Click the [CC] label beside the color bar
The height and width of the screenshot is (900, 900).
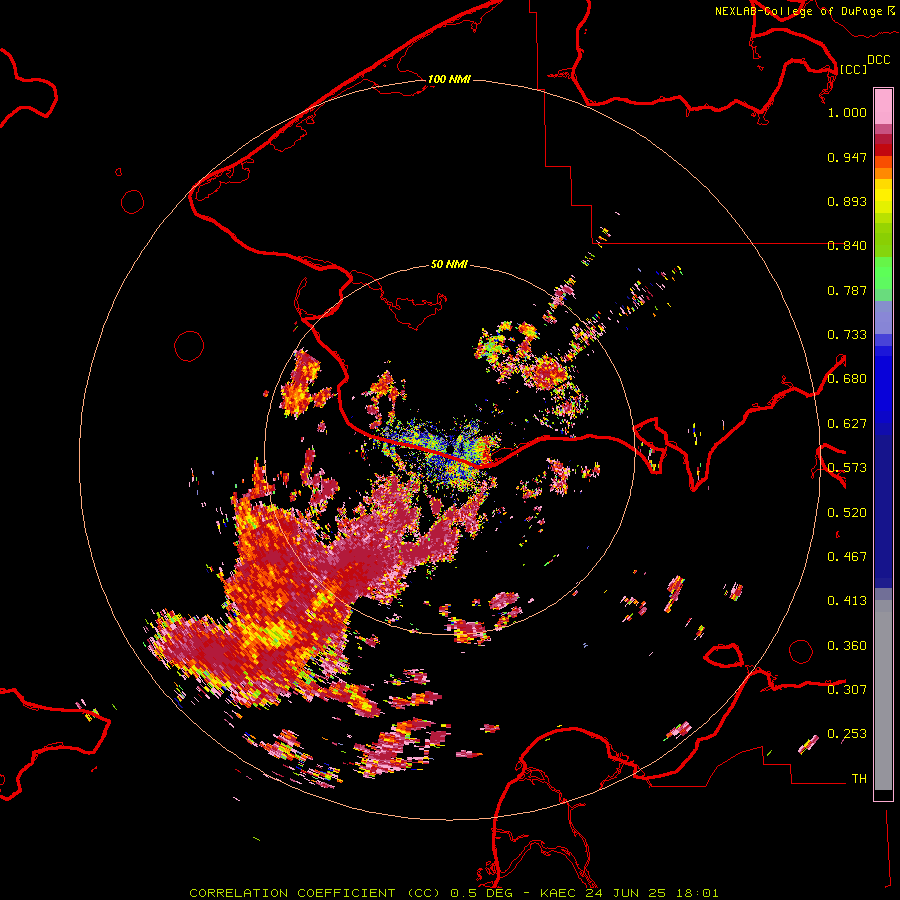click(853, 69)
